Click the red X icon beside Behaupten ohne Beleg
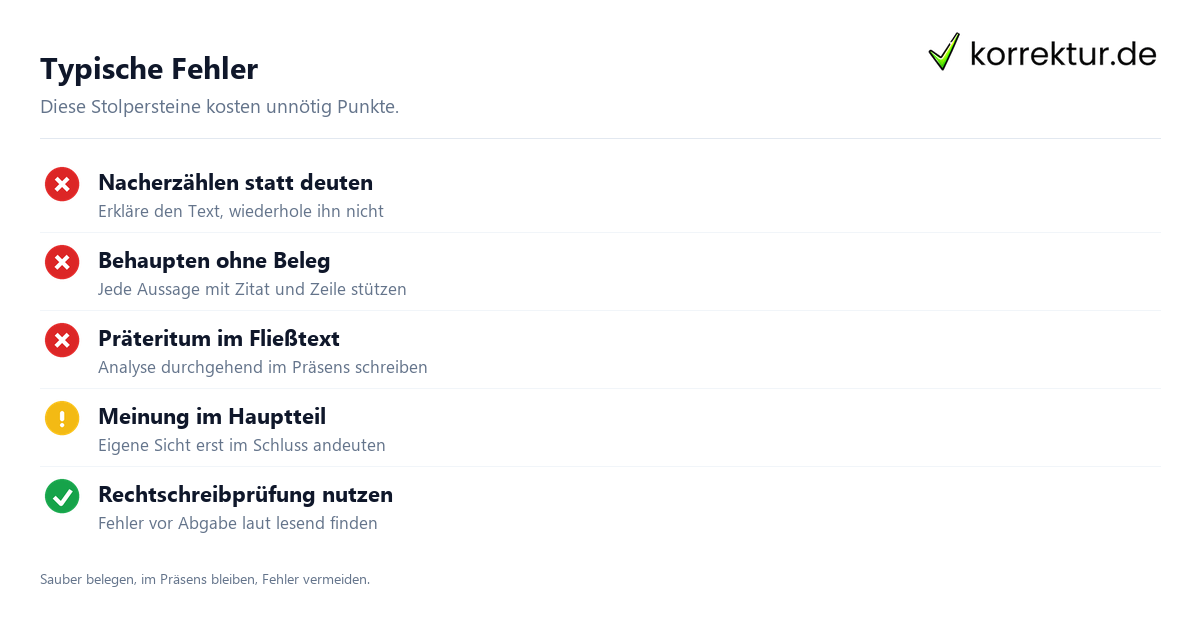Screen dimensions: 1200x630 pyautogui.click(x=62, y=262)
